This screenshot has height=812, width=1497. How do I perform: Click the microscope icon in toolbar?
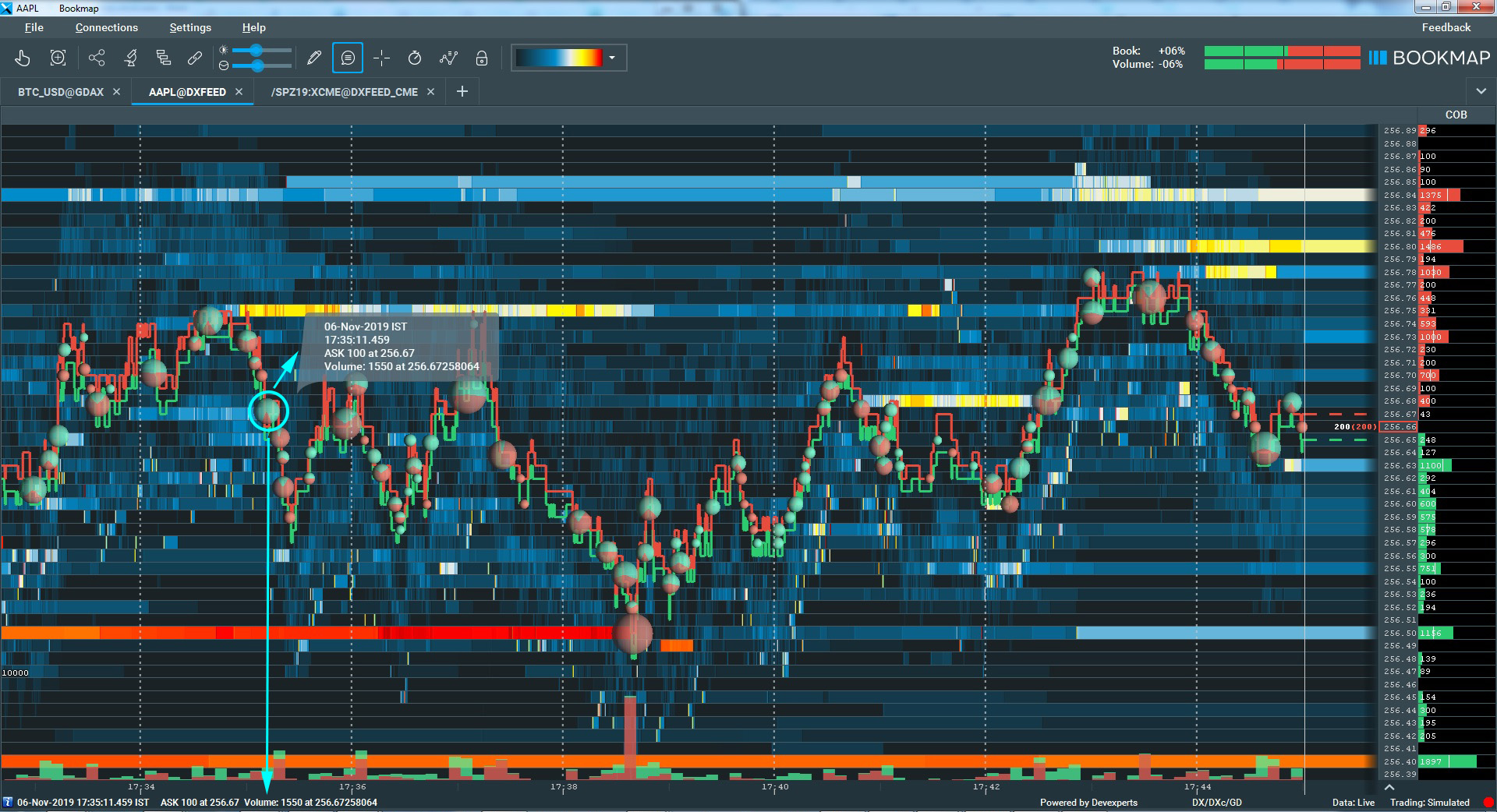tap(130, 58)
